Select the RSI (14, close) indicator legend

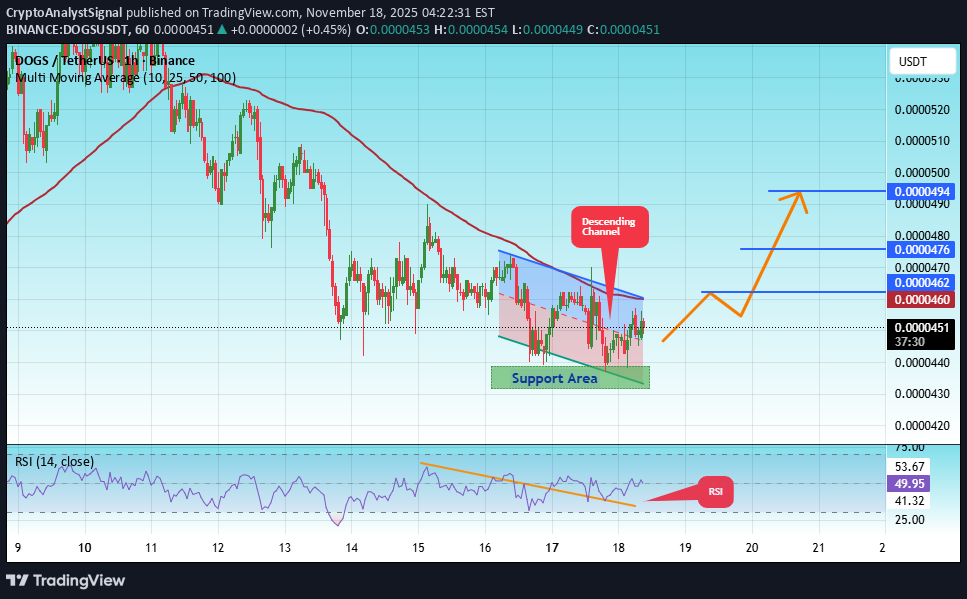pyautogui.click(x=54, y=462)
